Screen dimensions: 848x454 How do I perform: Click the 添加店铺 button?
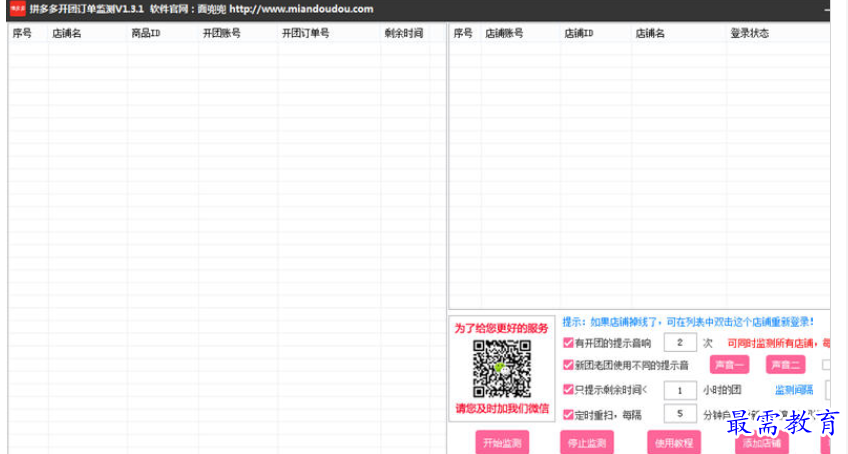coord(761,443)
